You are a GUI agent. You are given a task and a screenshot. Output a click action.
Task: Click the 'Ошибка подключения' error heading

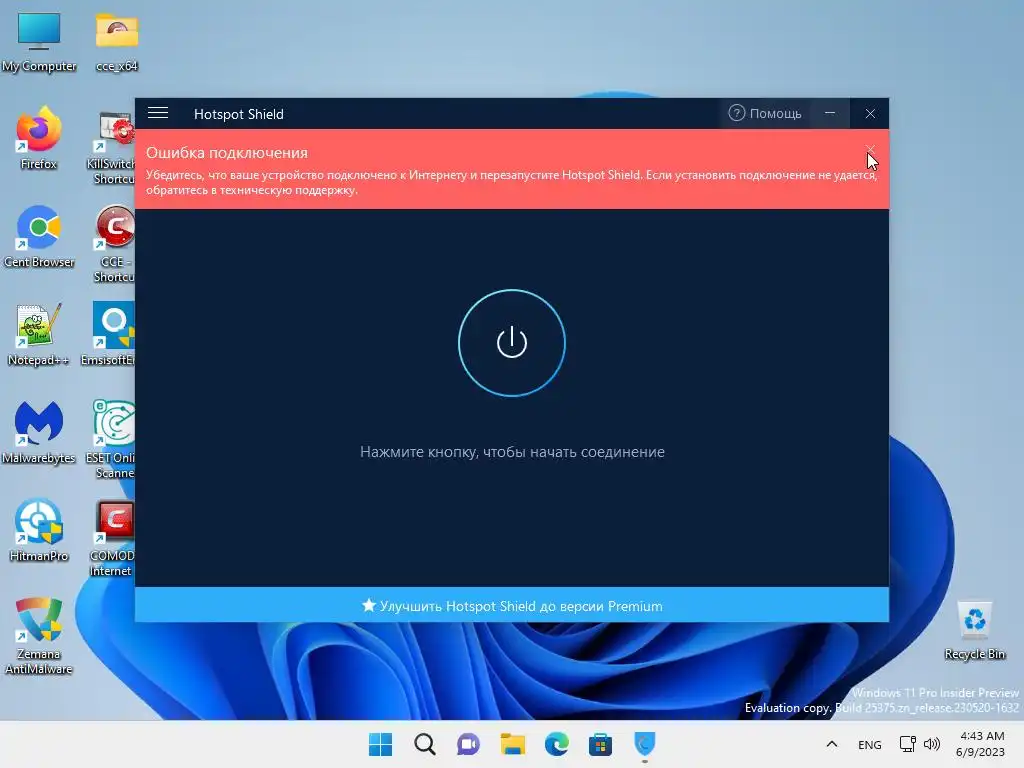pyautogui.click(x=227, y=153)
